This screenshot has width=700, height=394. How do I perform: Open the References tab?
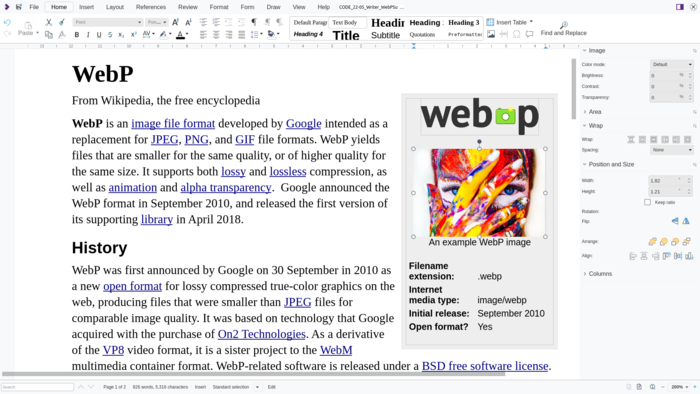coord(151,7)
